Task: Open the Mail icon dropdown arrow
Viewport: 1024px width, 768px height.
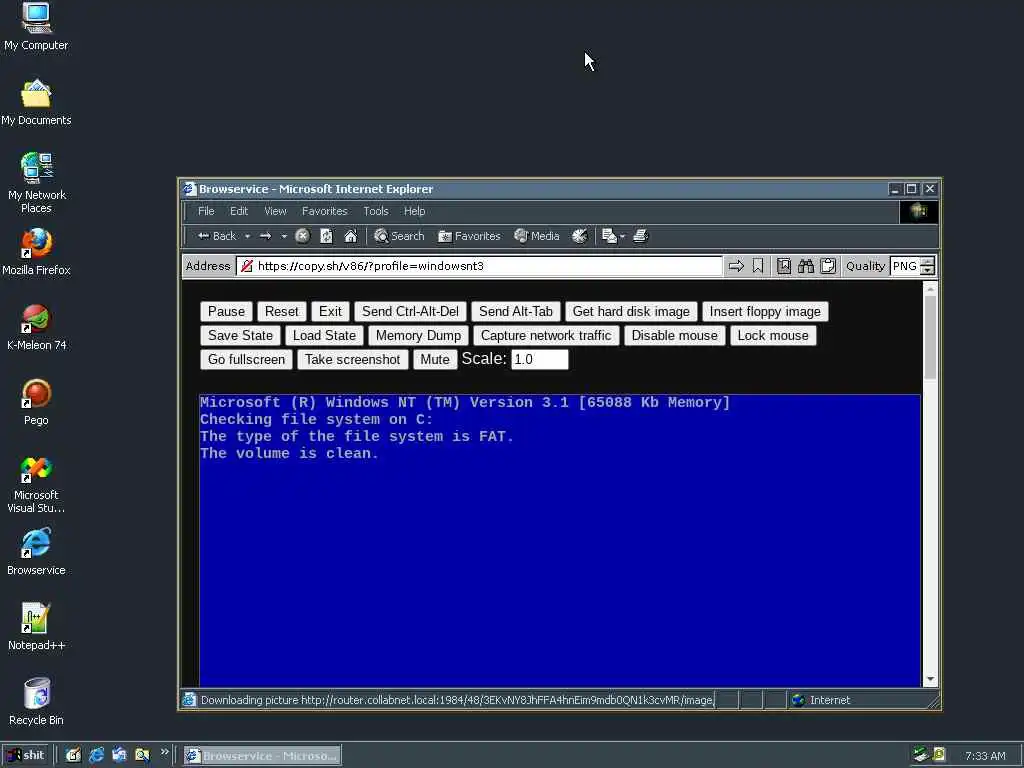Action: point(622,236)
